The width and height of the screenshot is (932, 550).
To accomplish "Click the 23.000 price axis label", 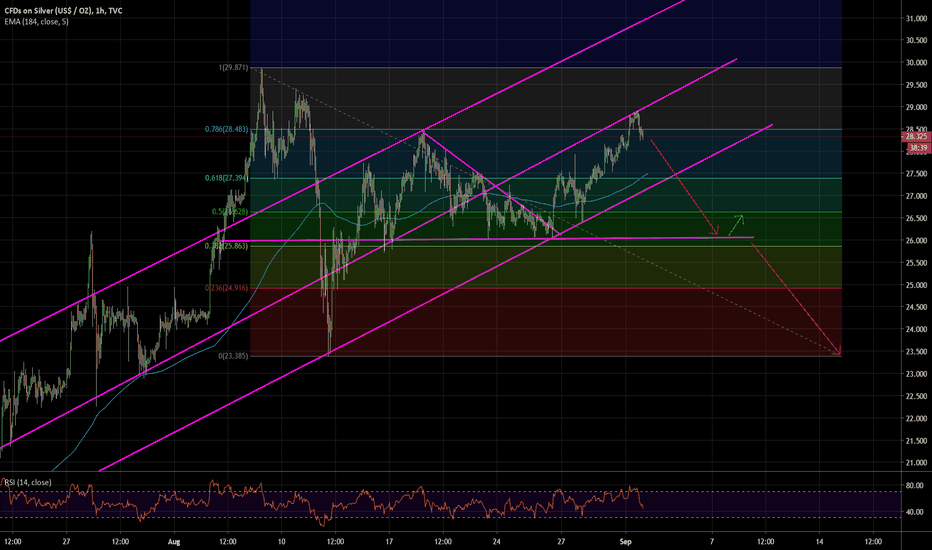I will 917,374.
